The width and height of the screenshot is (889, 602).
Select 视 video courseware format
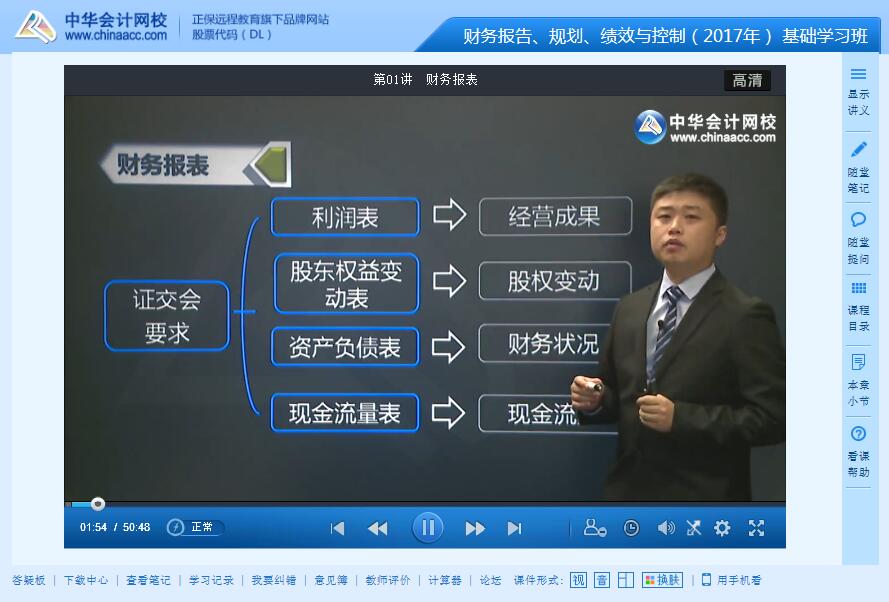pyautogui.click(x=578, y=580)
